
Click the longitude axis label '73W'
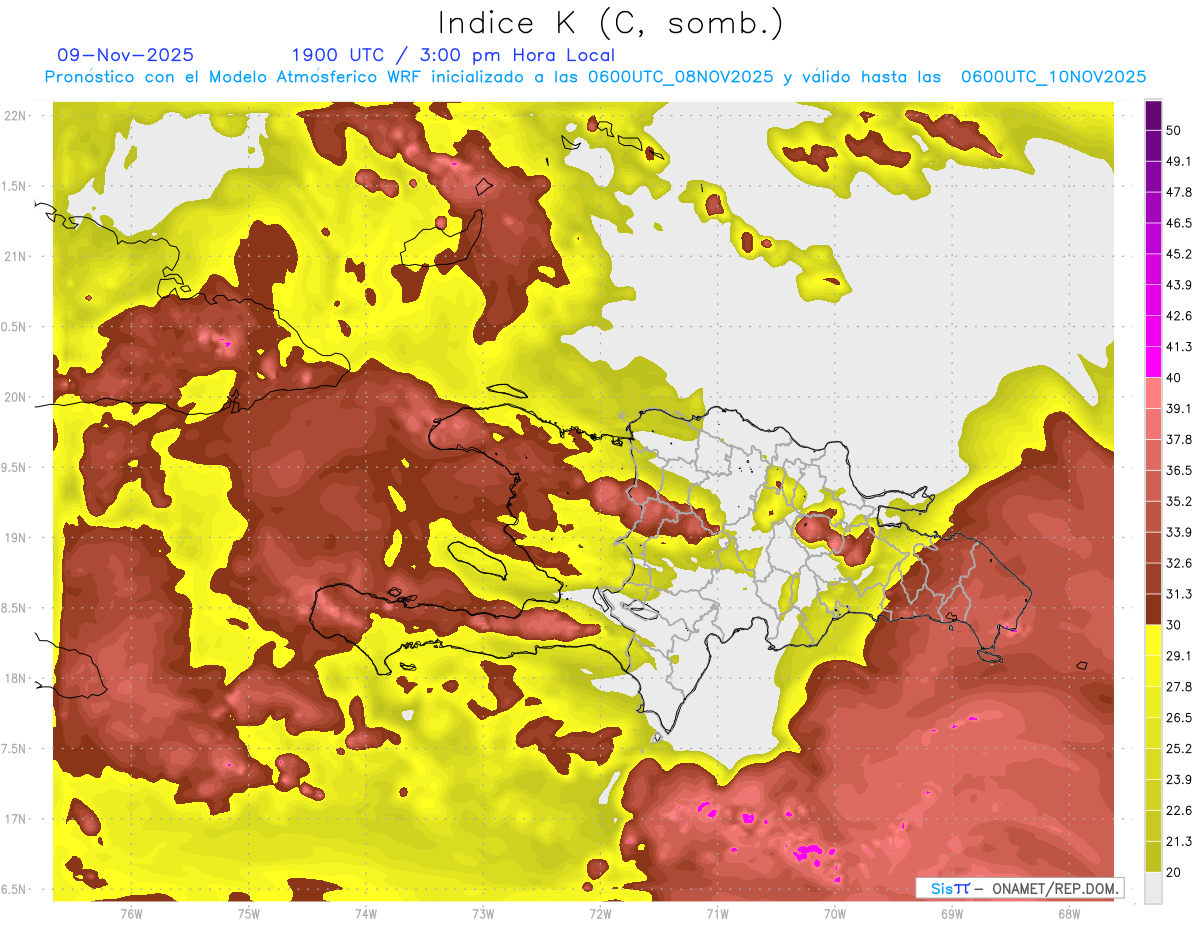(483, 913)
